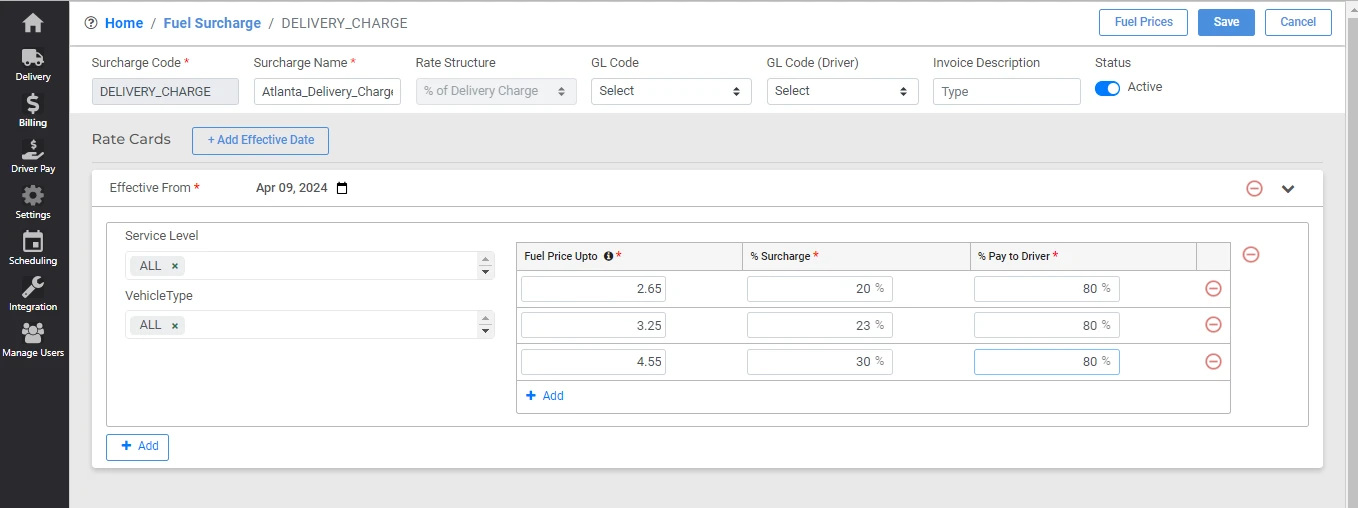
Task: Open the GL Code (Driver) dropdown
Action: pyautogui.click(x=842, y=91)
